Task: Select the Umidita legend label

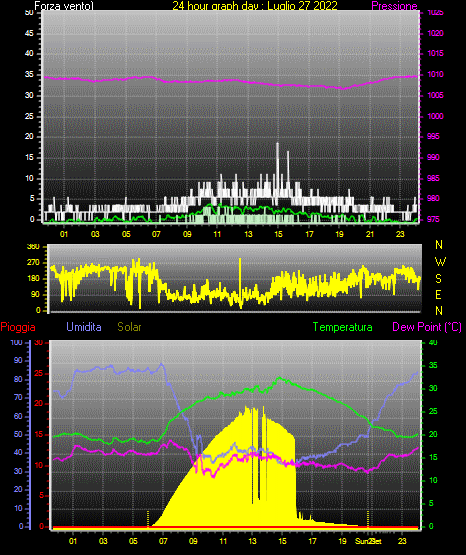Action: 84,327
